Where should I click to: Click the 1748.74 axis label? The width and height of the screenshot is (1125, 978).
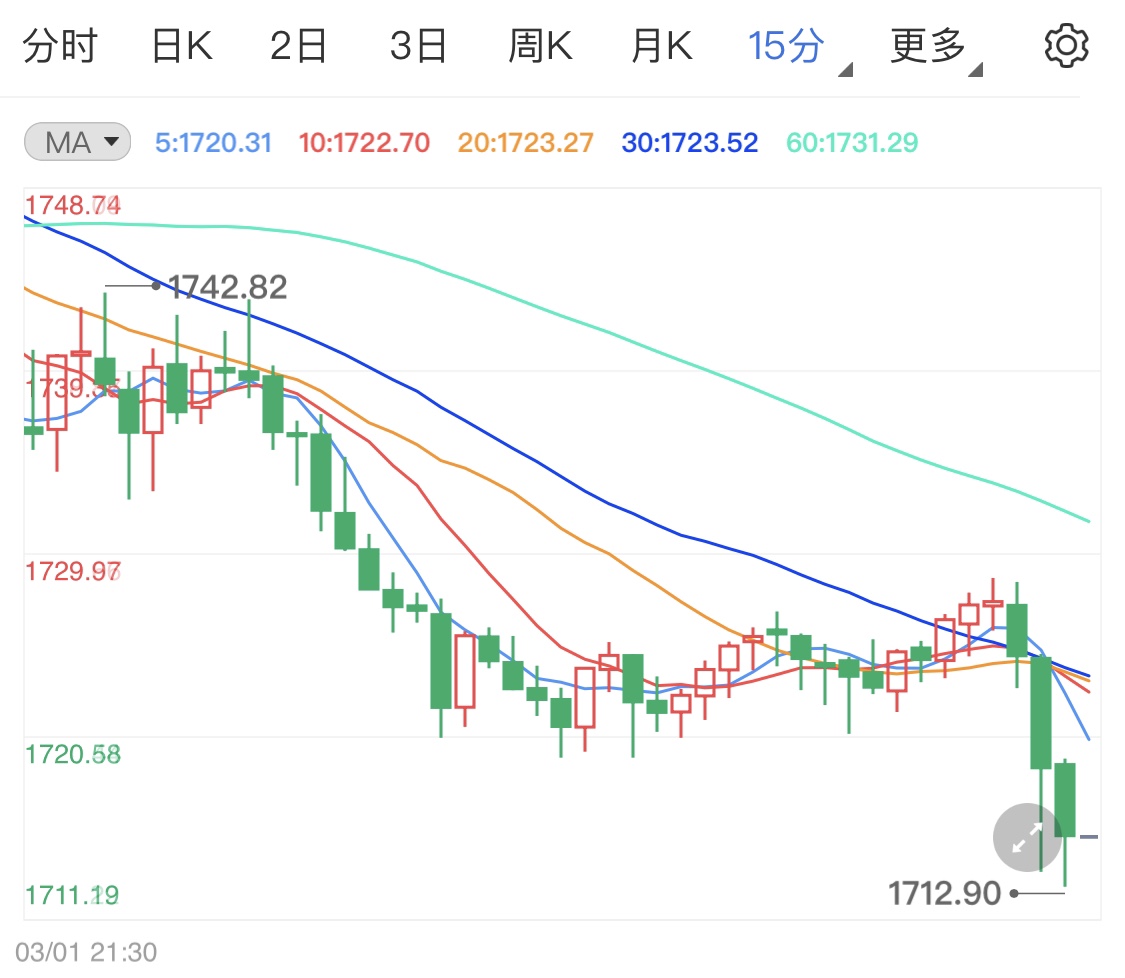click(x=73, y=205)
